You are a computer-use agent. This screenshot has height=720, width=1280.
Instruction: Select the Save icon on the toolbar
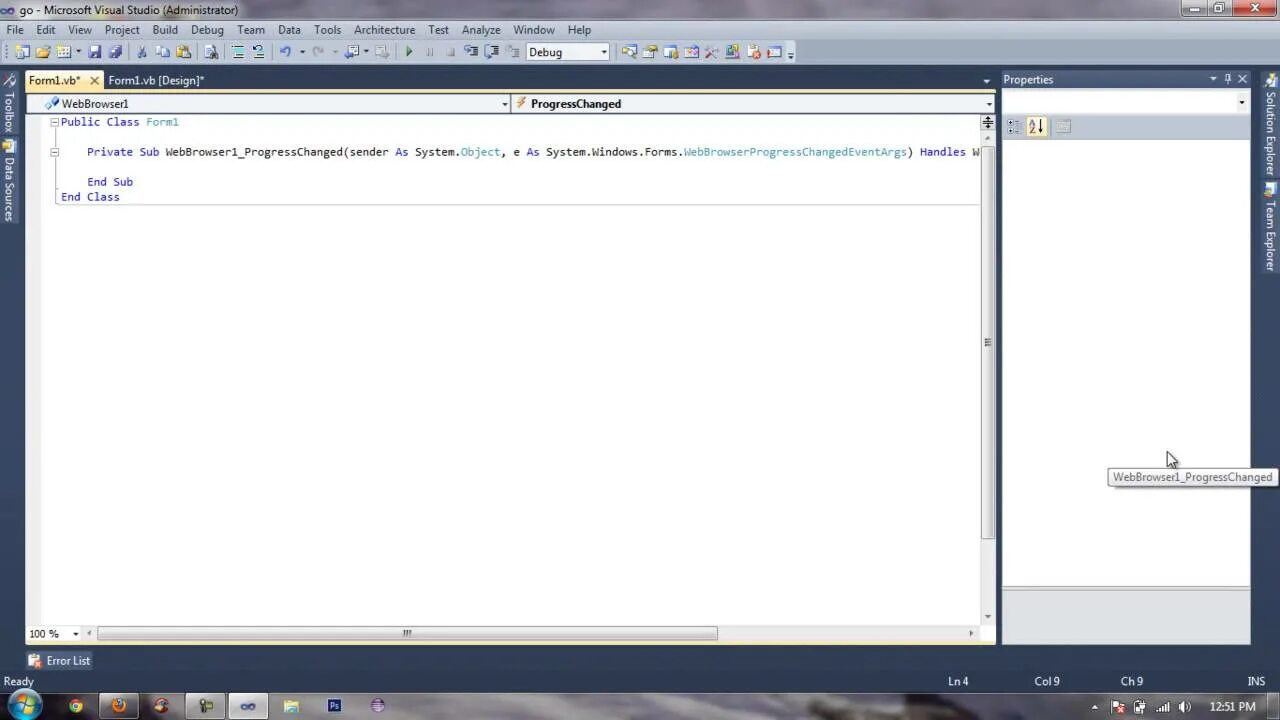point(94,52)
